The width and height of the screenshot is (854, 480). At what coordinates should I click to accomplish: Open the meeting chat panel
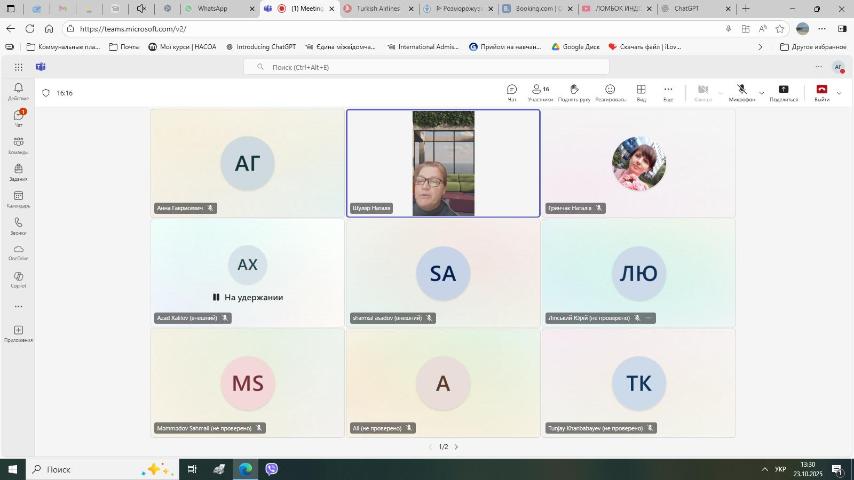(x=512, y=91)
